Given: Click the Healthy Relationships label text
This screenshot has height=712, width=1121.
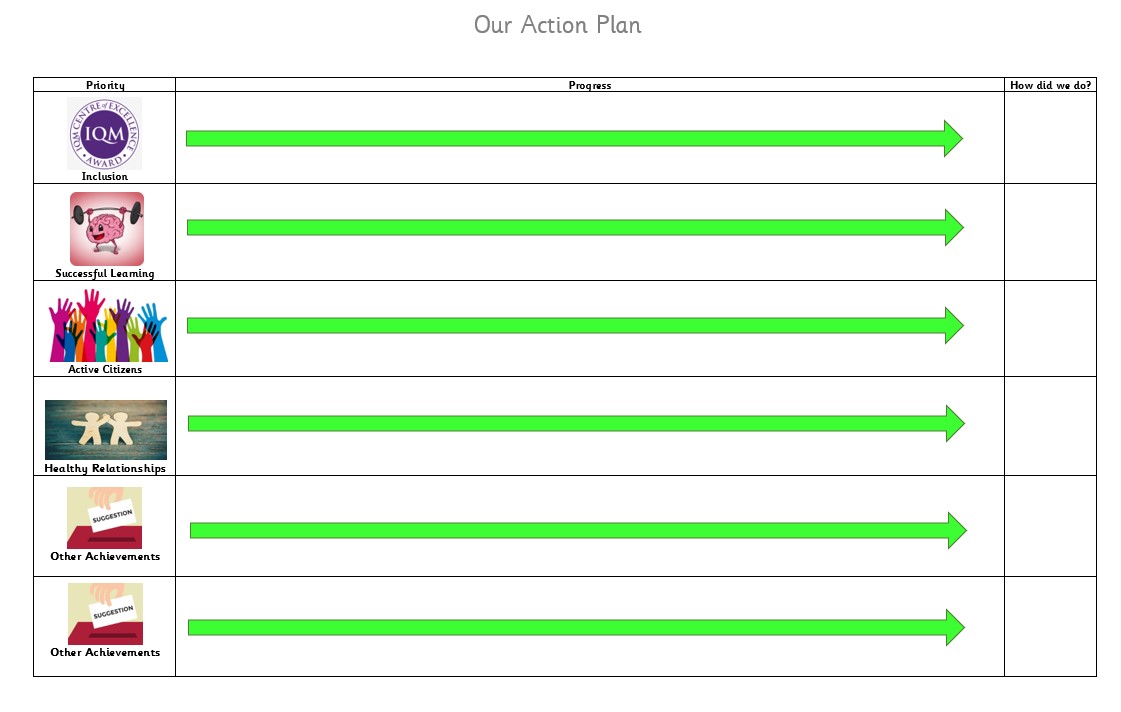Looking at the screenshot, I should click(105, 468).
